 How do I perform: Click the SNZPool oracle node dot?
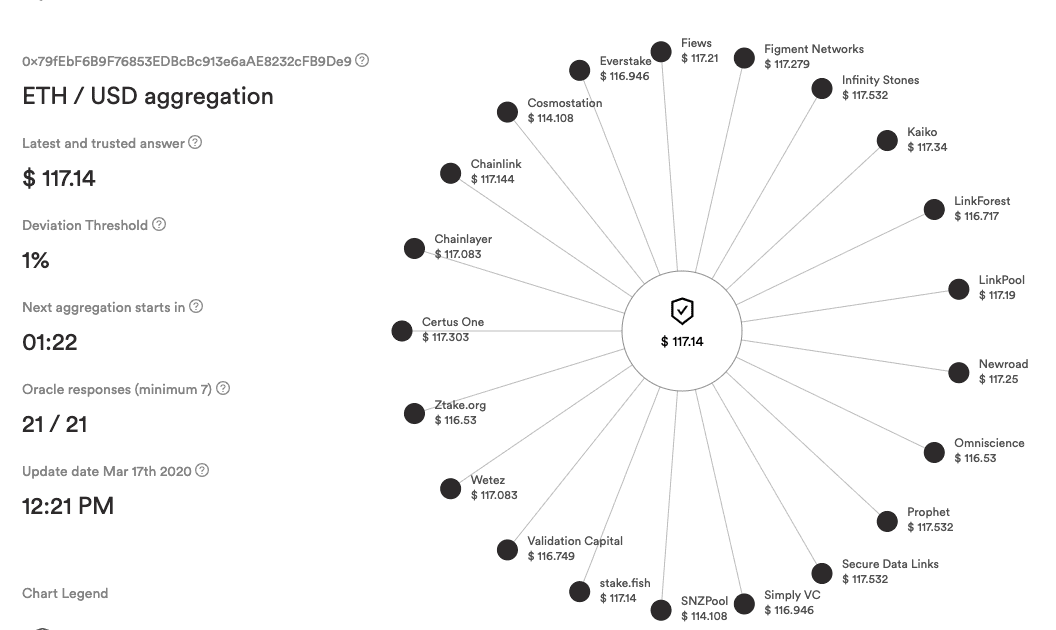pos(661,610)
